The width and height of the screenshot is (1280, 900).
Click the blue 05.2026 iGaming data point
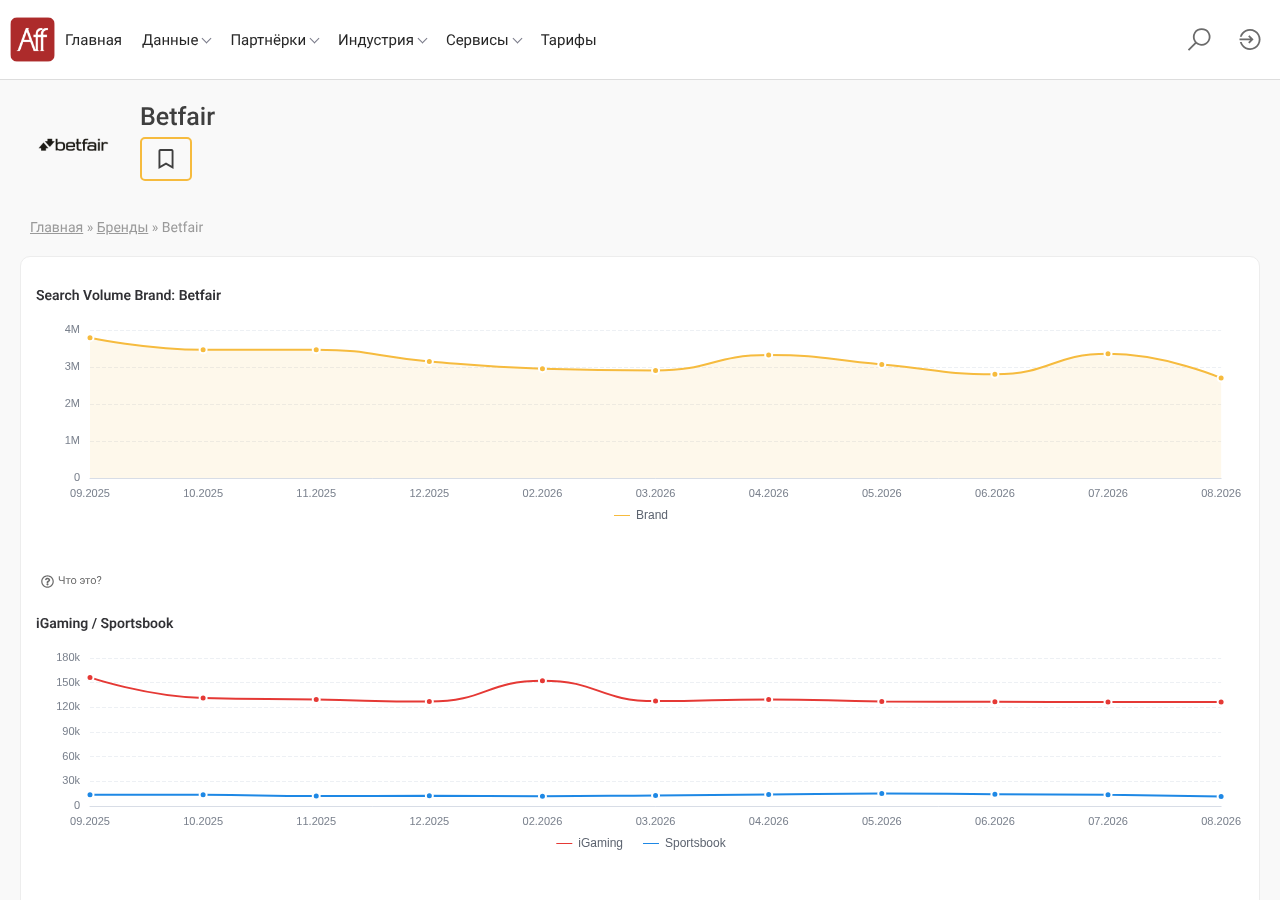pyautogui.click(x=882, y=794)
